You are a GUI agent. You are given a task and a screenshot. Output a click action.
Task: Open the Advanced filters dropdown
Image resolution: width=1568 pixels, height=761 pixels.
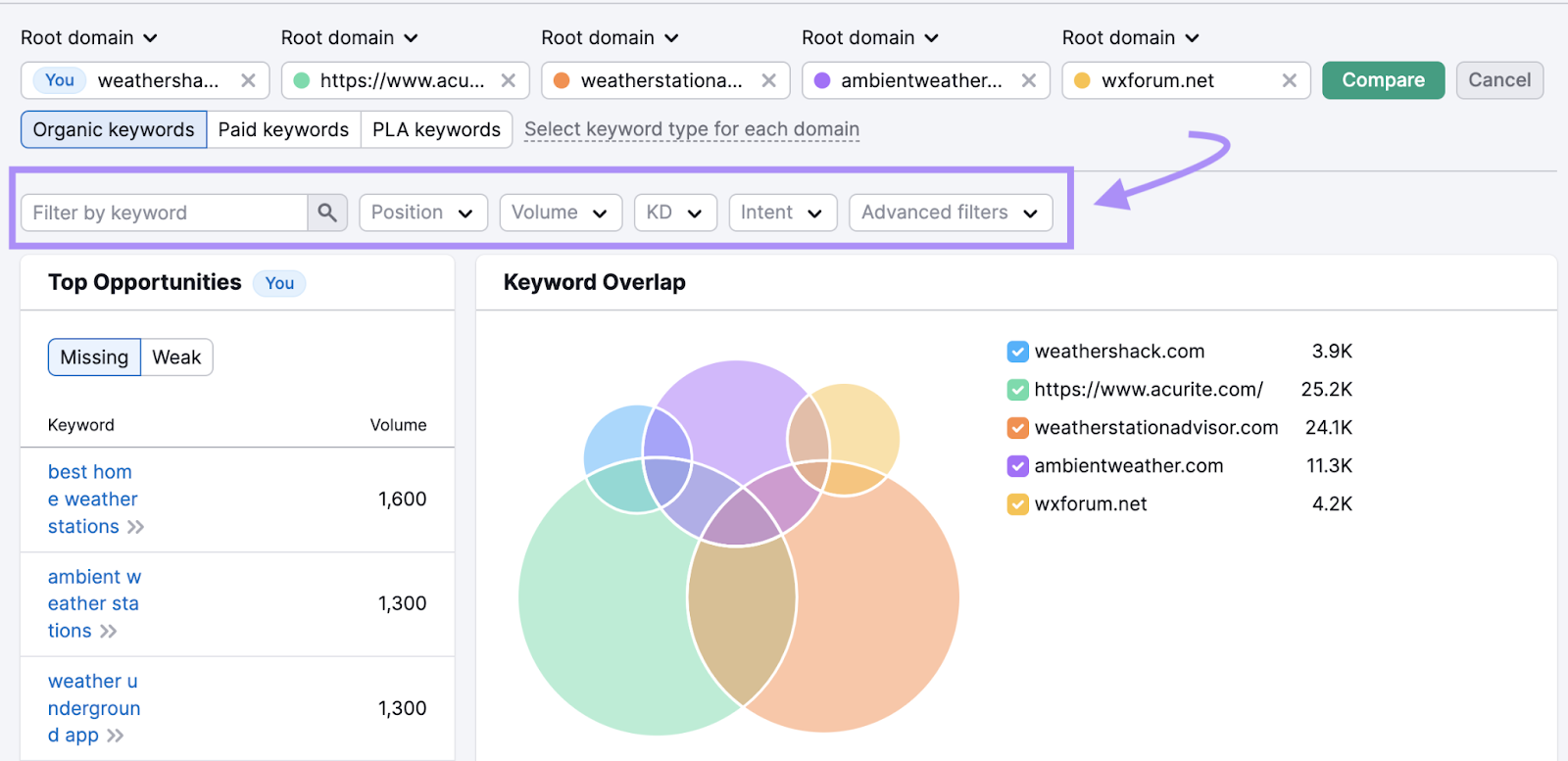[951, 213]
